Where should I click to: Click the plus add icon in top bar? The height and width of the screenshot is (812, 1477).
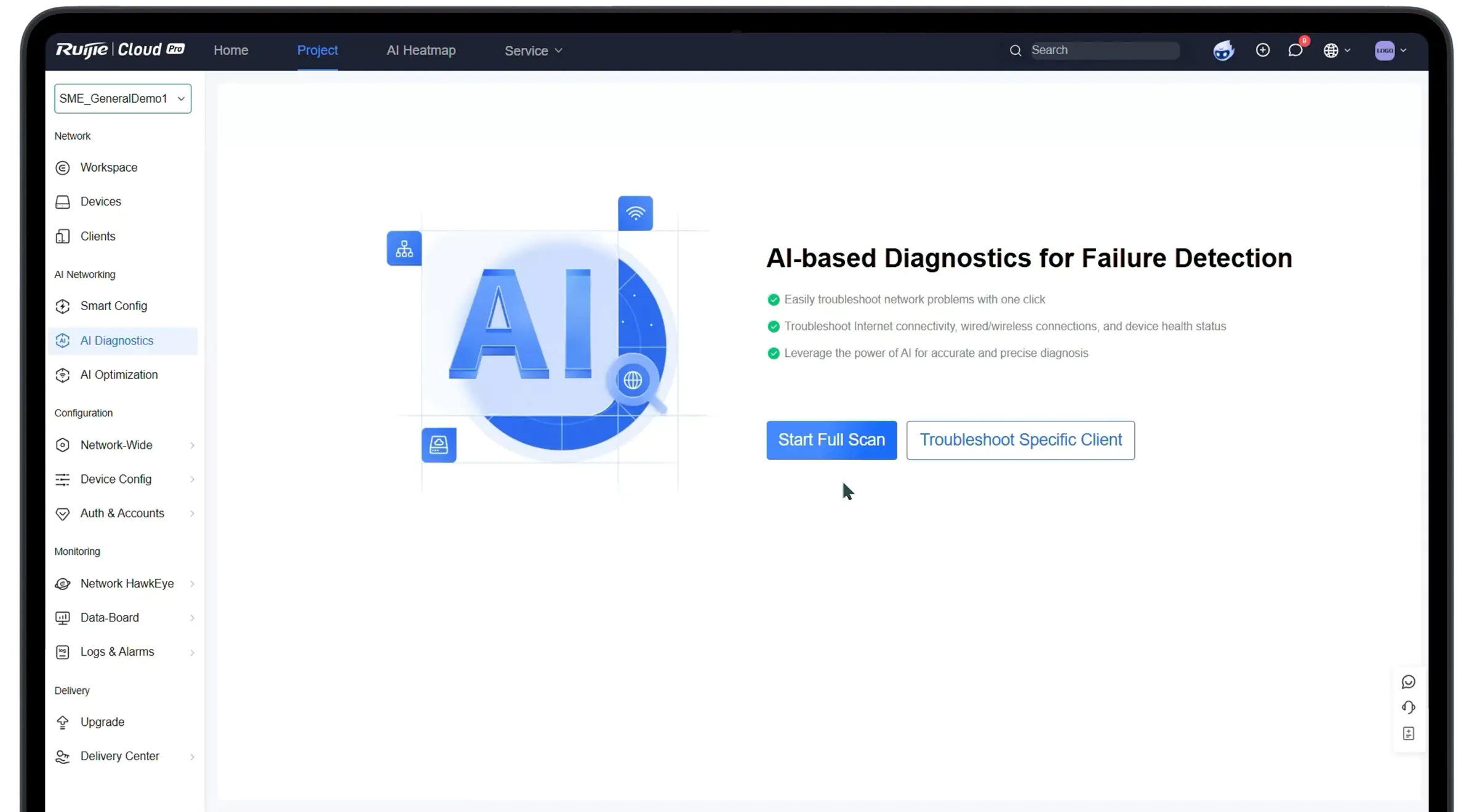1263,50
